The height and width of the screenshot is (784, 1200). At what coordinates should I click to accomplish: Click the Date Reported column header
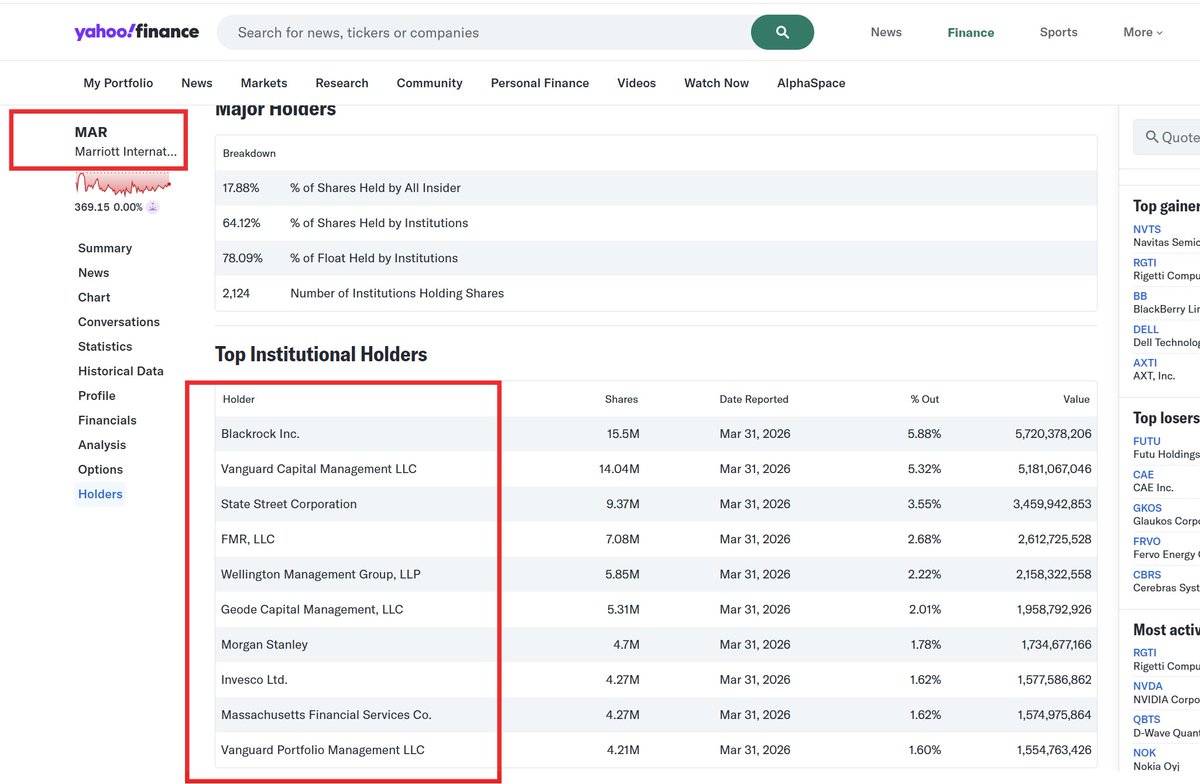(x=754, y=399)
